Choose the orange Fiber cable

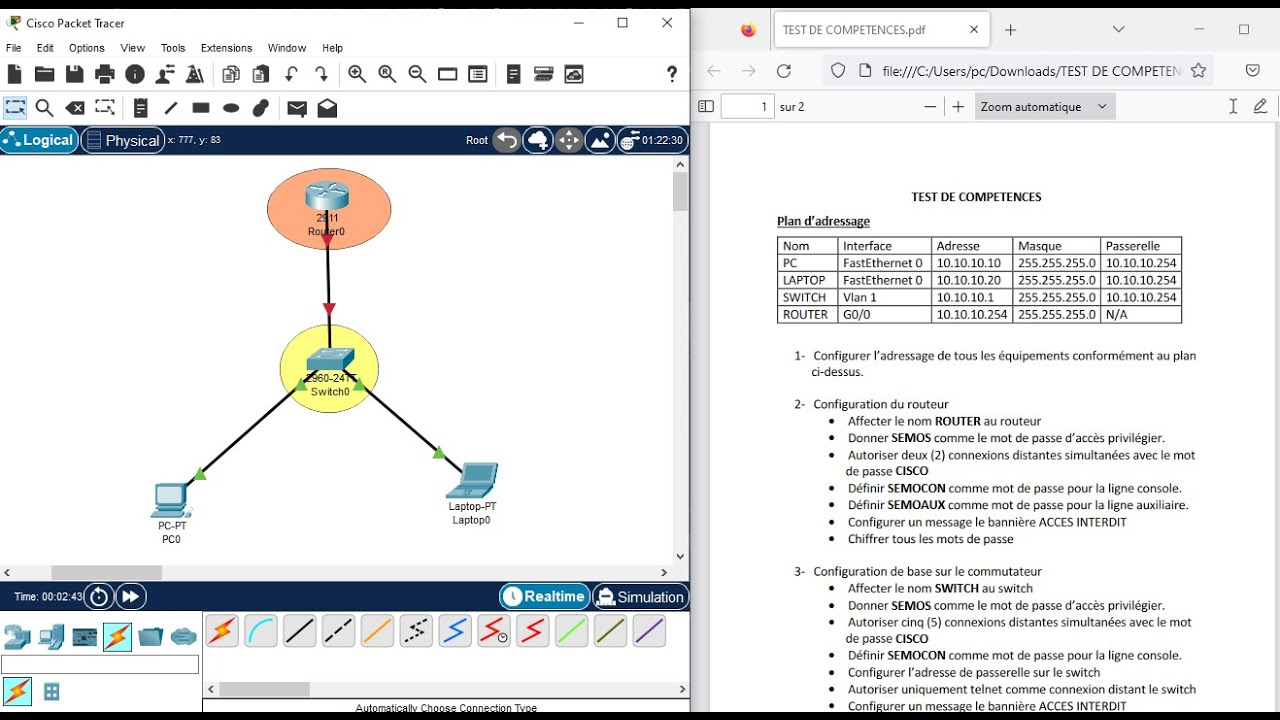click(x=377, y=630)
